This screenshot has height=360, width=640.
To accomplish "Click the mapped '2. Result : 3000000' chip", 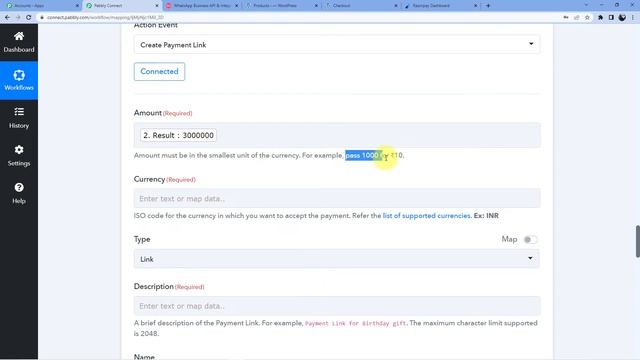I will 178,135.
